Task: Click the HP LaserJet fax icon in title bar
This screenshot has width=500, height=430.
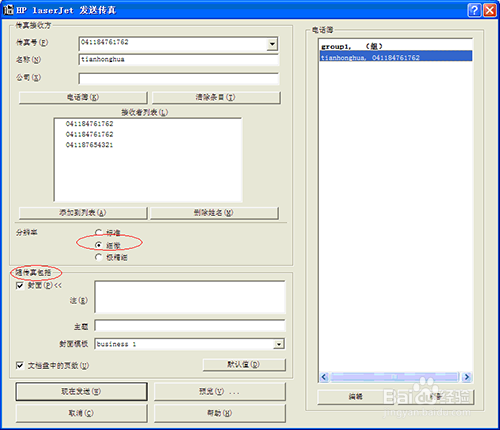Action: [x=8, y=10]
